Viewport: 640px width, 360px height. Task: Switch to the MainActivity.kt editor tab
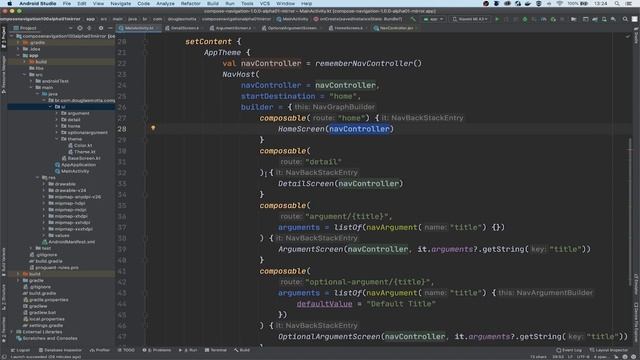138,28
